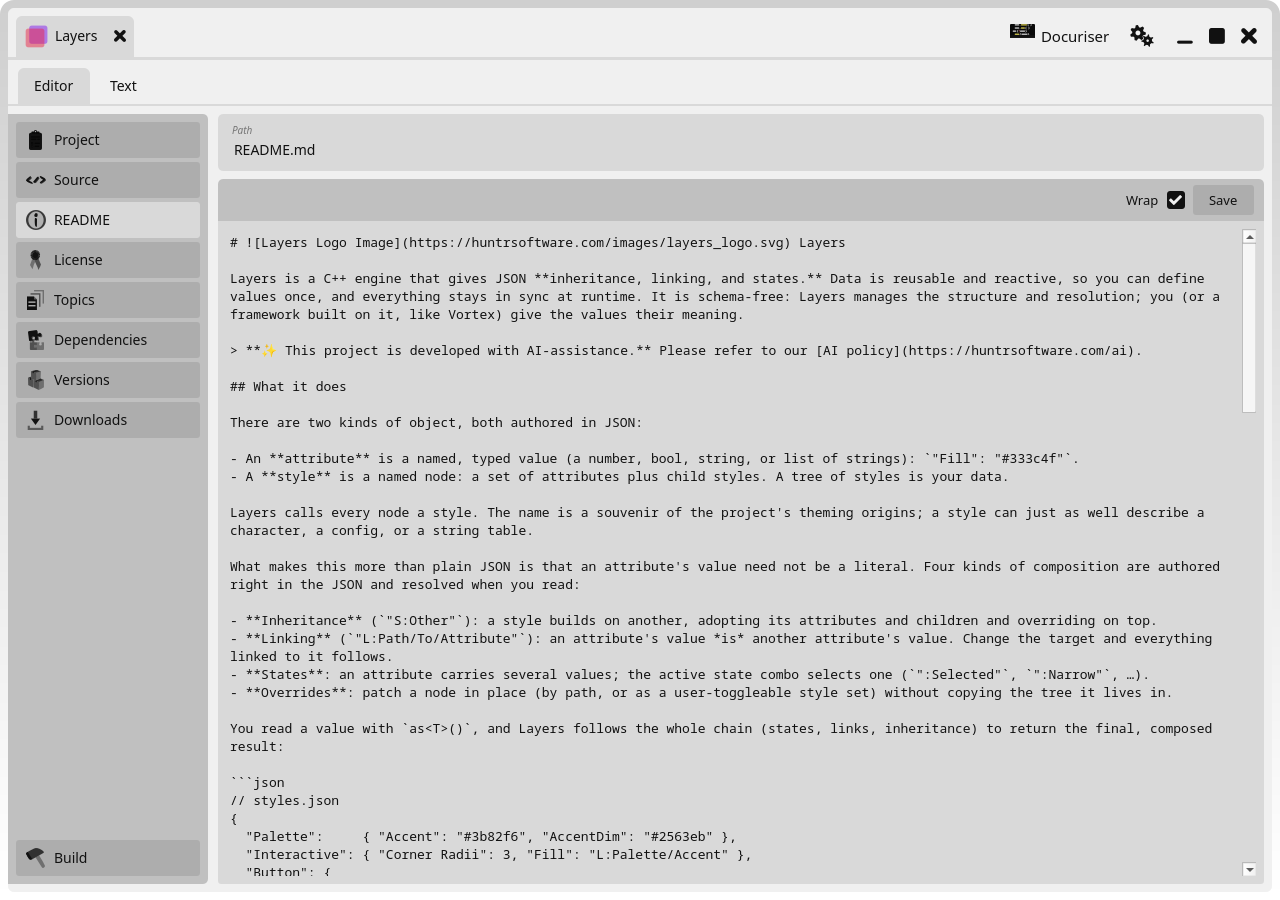Click the "An **attribute**" bullet line
Viewport: 1280px width, 900px height.
click(x=655, y=459)
